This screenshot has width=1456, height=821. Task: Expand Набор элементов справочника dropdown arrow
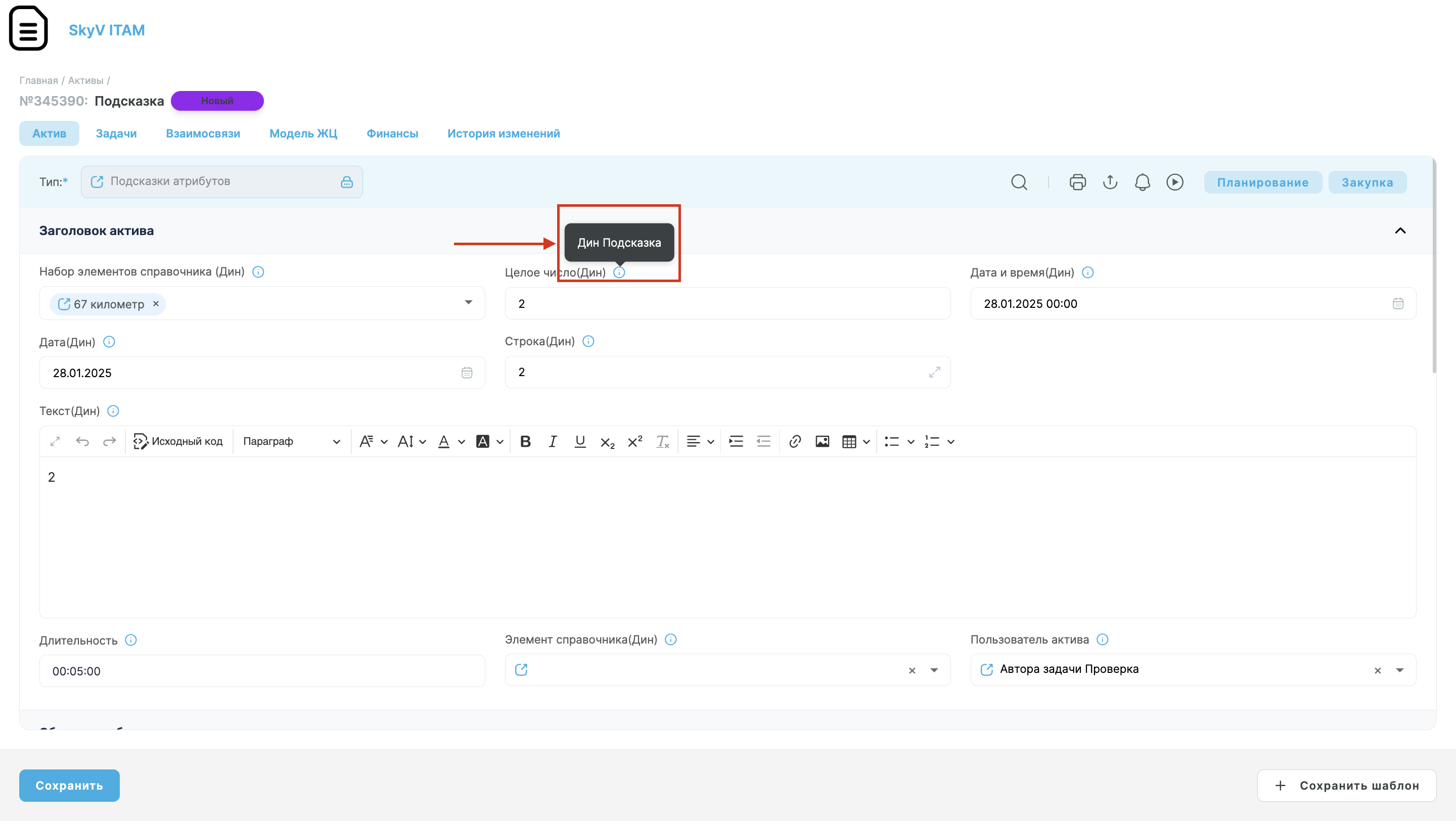coord(469,302)
